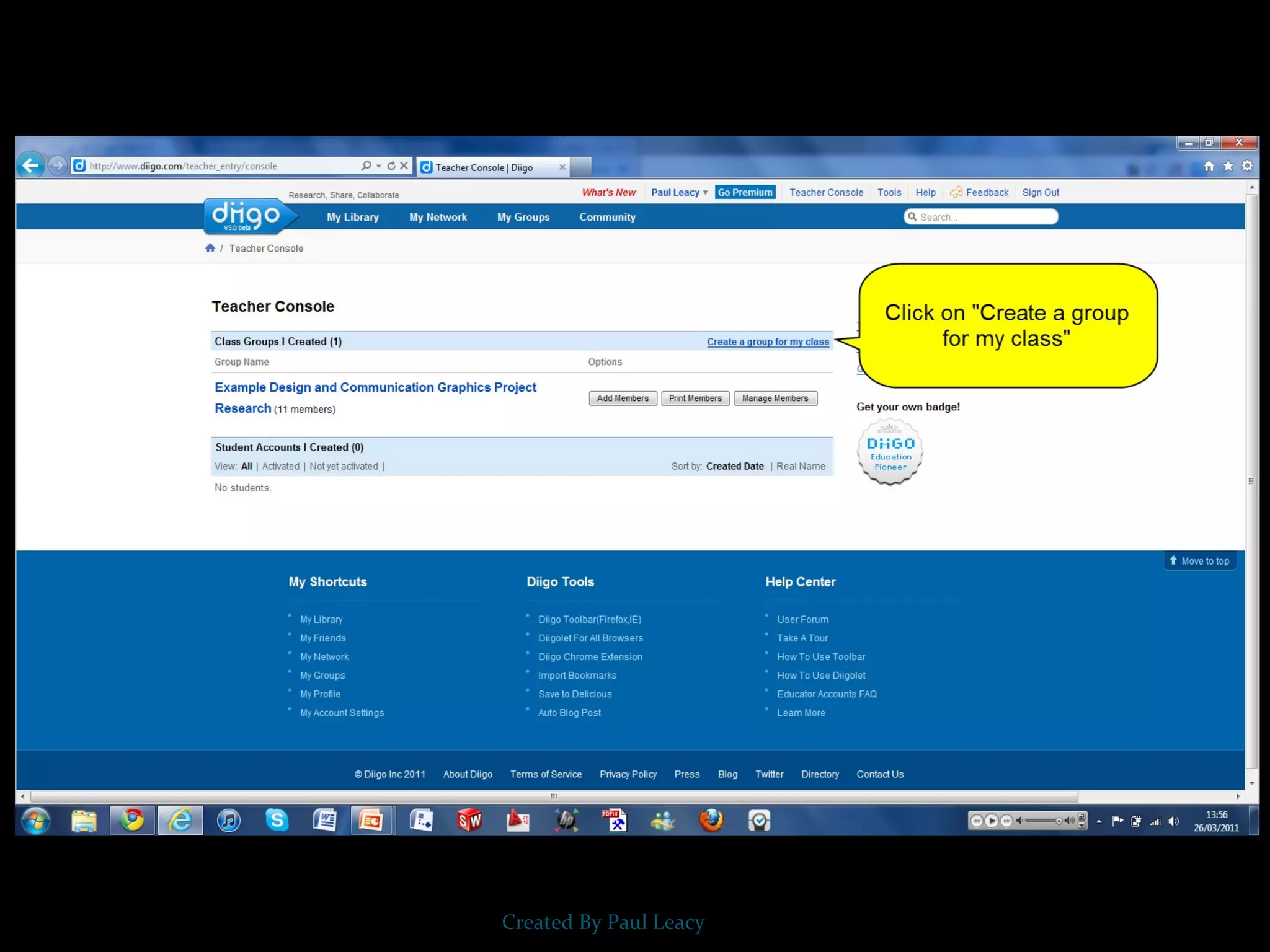This screenshot has width=1270, height=952.
Task: Open My Network in navigation bar
Action: [438, 217]
